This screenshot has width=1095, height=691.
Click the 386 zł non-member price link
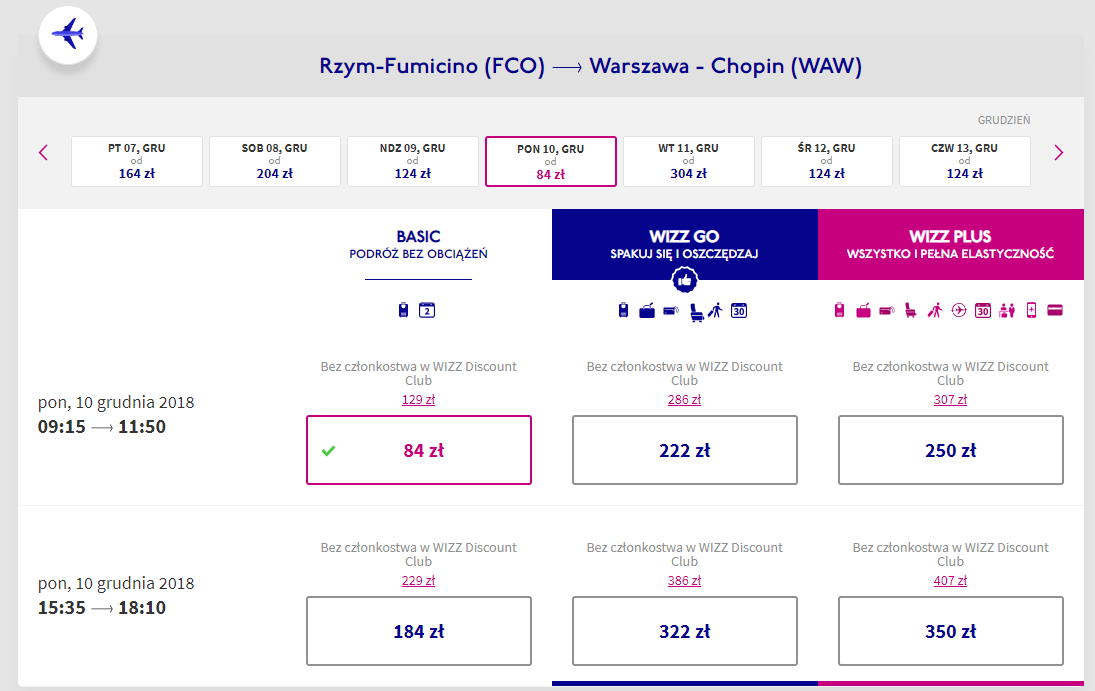pyautogui.click(x=684, y=581)
